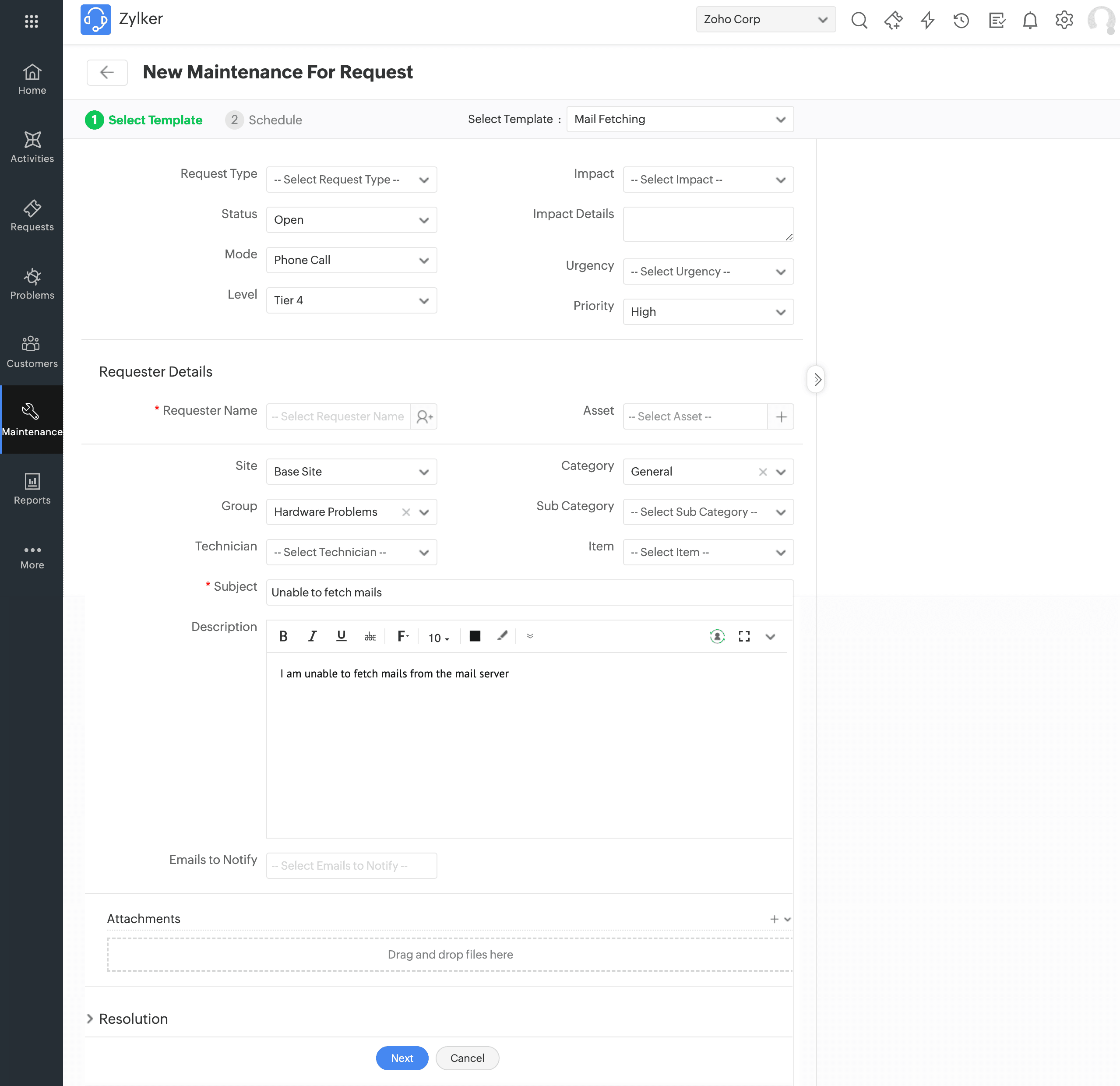Toggle strikethrough formatting in description
Viewport: 1120px width, 1086px height.
[x=370, y=636]
